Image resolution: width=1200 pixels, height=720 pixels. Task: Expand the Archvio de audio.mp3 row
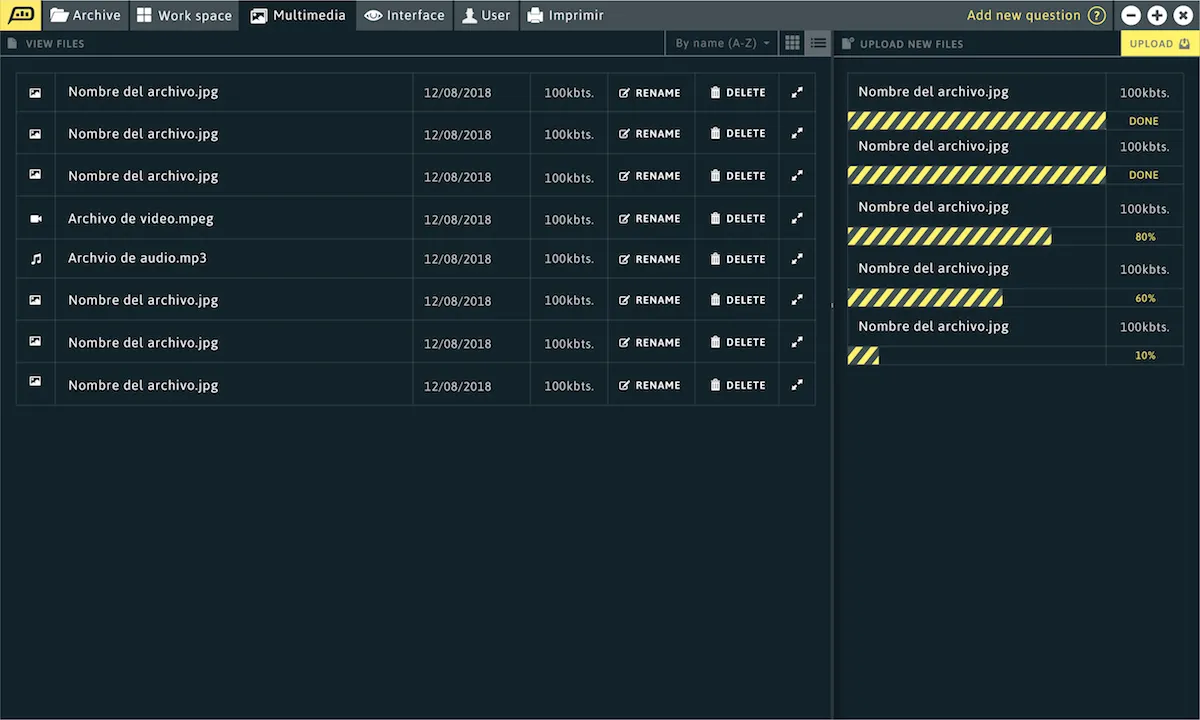pyautogui.click(x=797, y=259)
